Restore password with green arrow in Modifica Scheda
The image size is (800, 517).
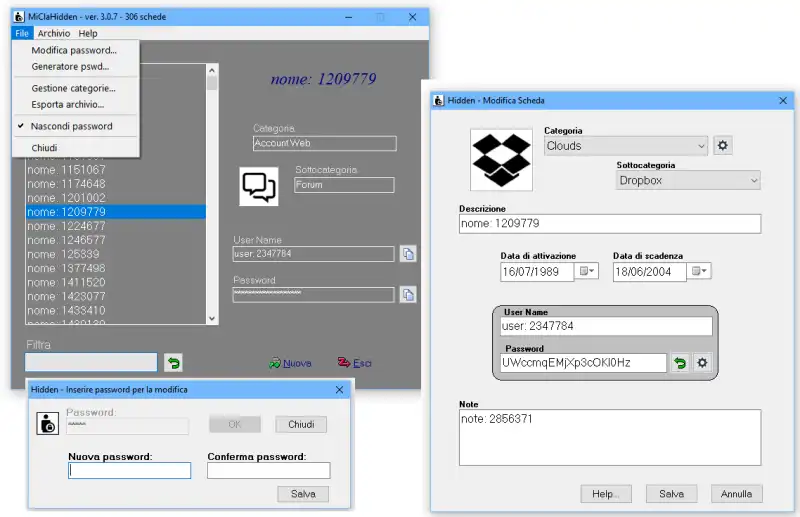tap(680, 363)
